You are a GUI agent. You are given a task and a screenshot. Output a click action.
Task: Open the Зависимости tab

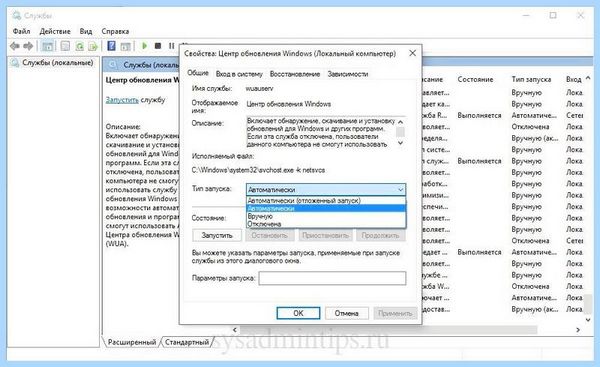[x=348, y=74]
